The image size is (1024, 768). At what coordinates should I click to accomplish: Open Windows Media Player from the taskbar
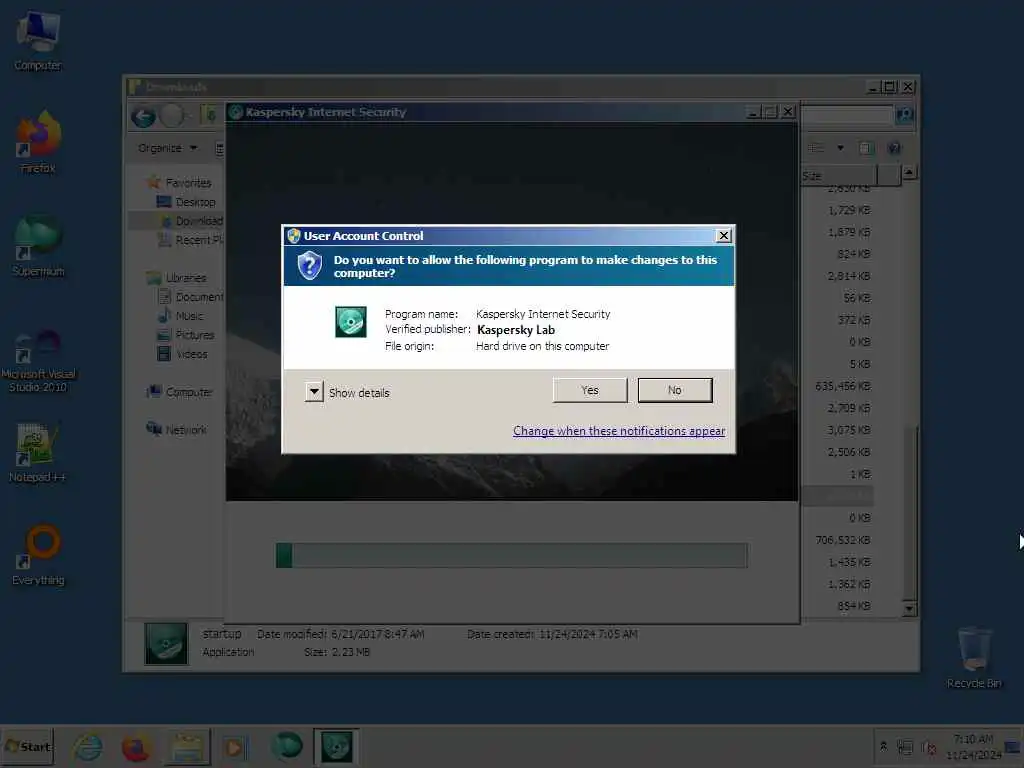[234, 747]
